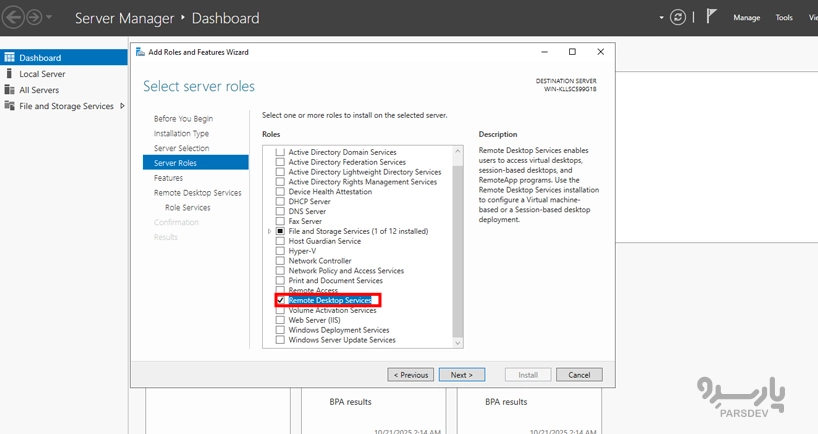Click the Dashboard icon in the sidebar

click(9, 58)
